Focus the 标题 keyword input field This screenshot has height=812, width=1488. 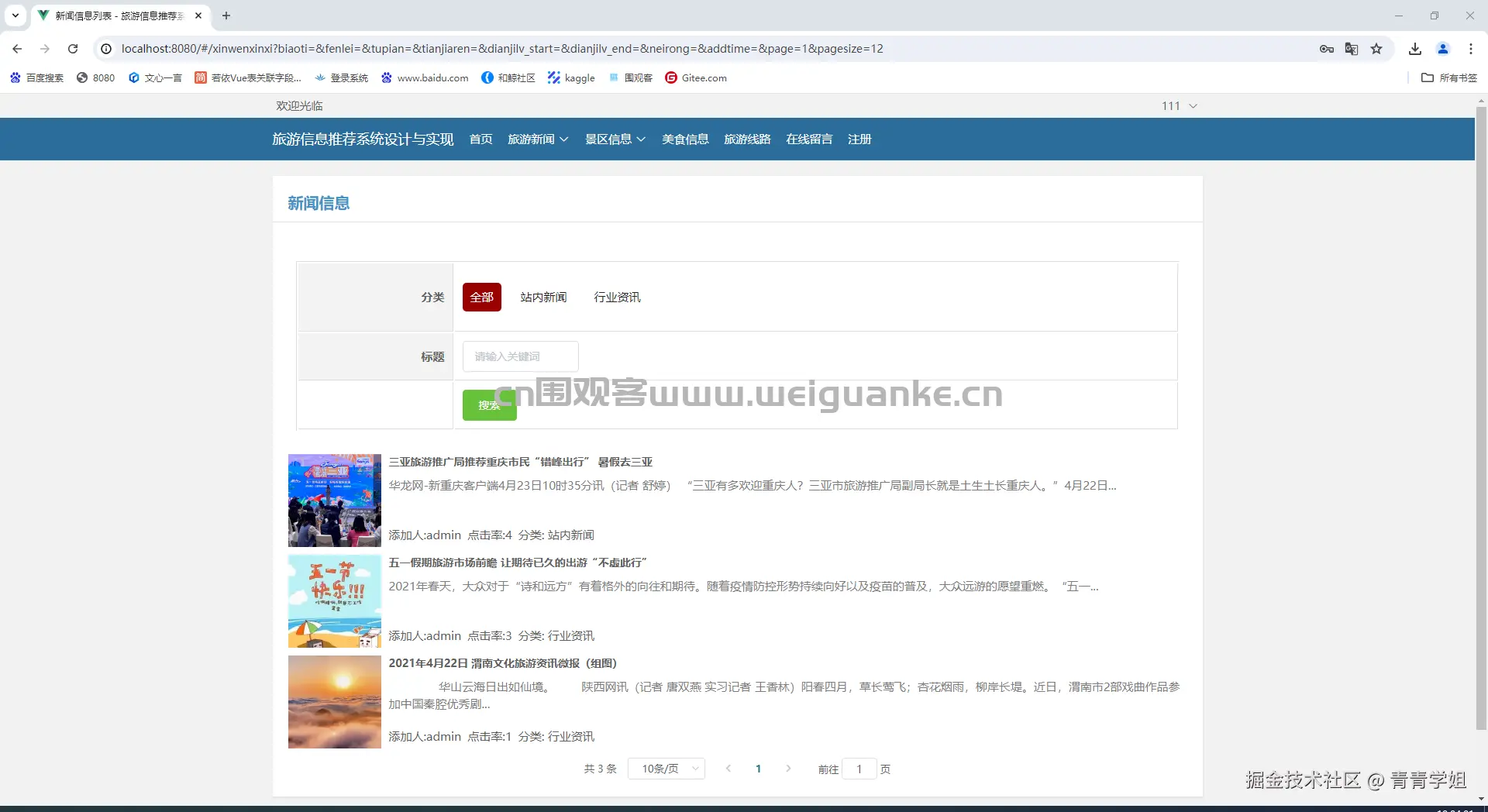[521, 356]
